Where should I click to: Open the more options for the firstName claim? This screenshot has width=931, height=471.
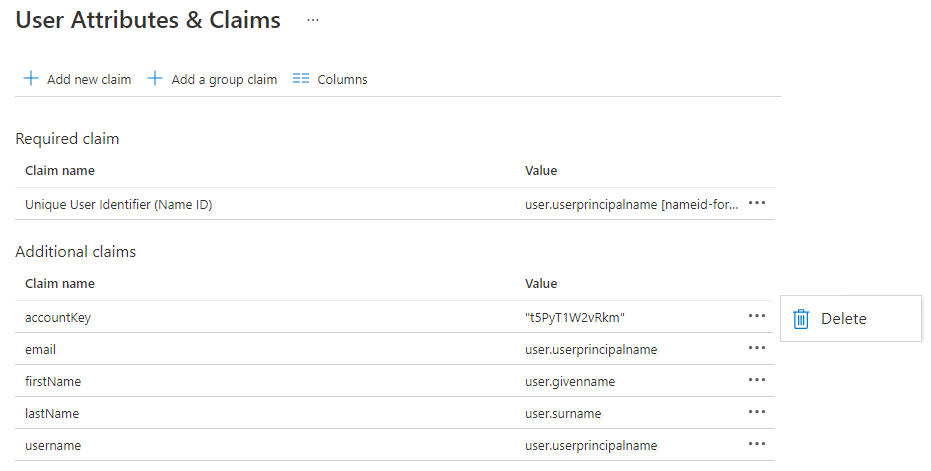[757, 380]
